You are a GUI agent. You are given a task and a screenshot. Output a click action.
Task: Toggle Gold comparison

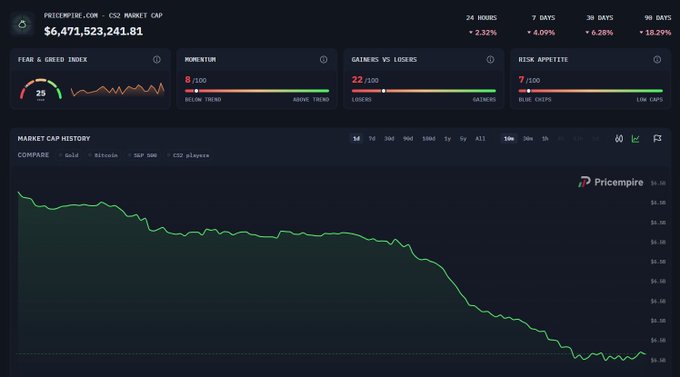pyautogui.click(x=69, y=155)
